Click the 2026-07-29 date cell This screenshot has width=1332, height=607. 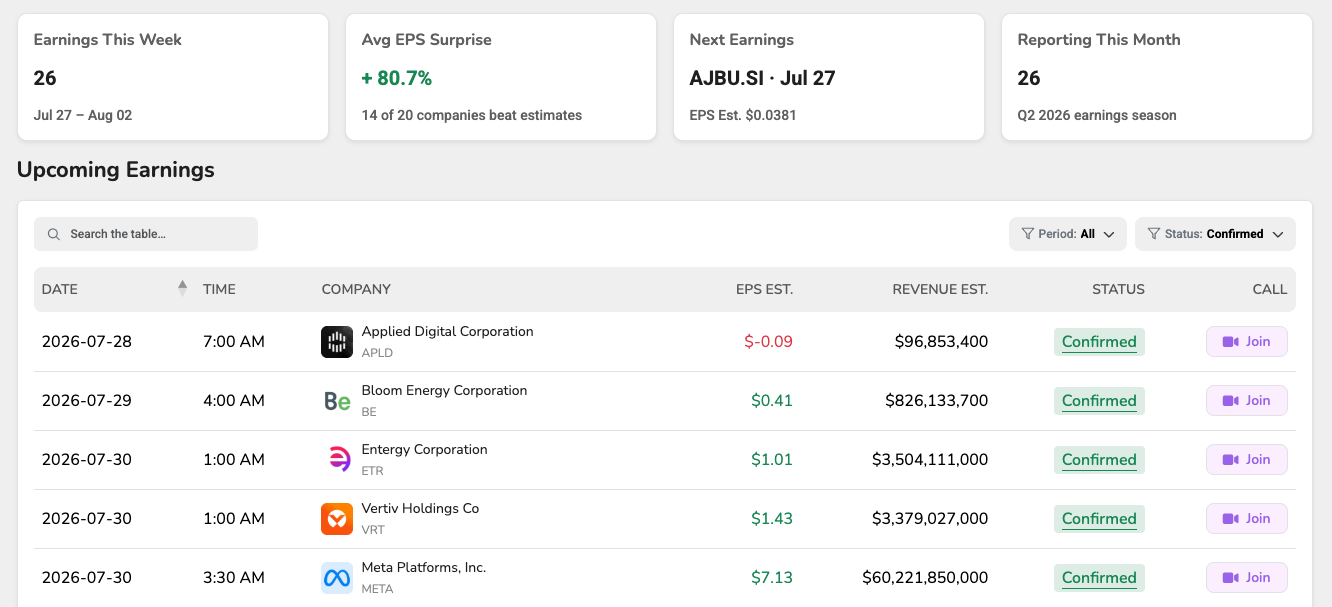[x=87, y=401]
